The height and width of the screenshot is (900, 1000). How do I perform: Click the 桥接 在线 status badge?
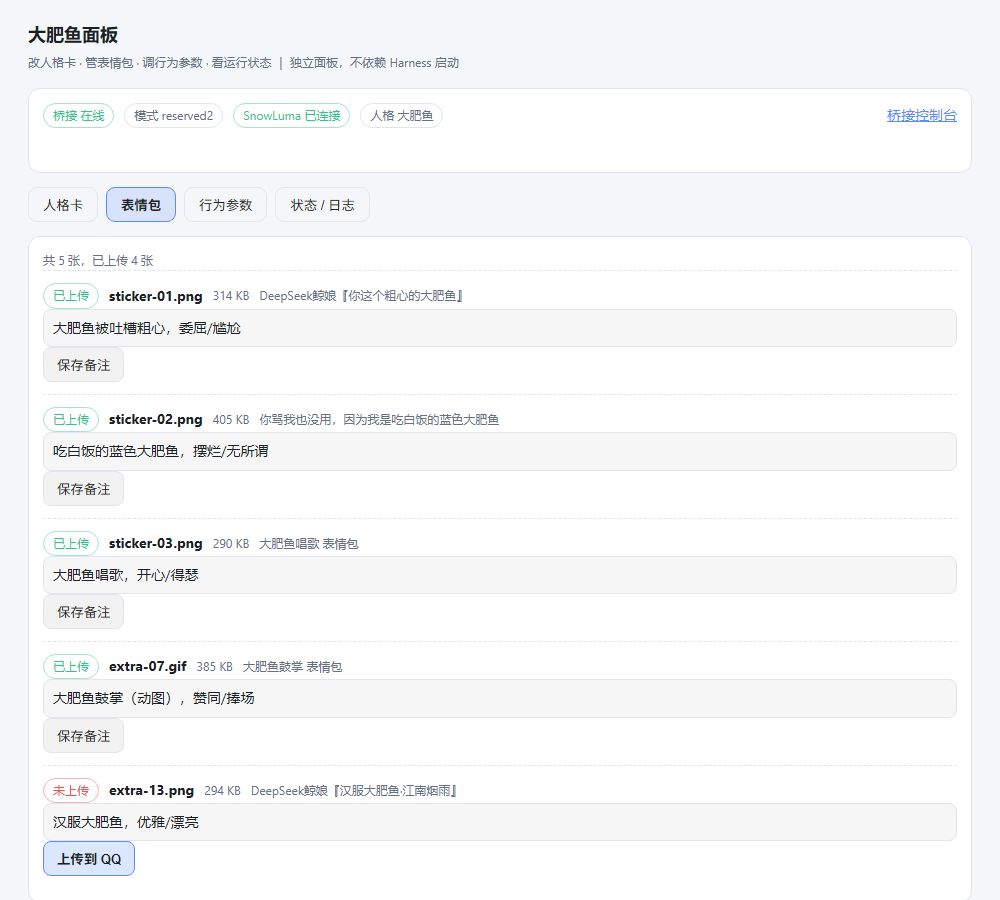78,115
